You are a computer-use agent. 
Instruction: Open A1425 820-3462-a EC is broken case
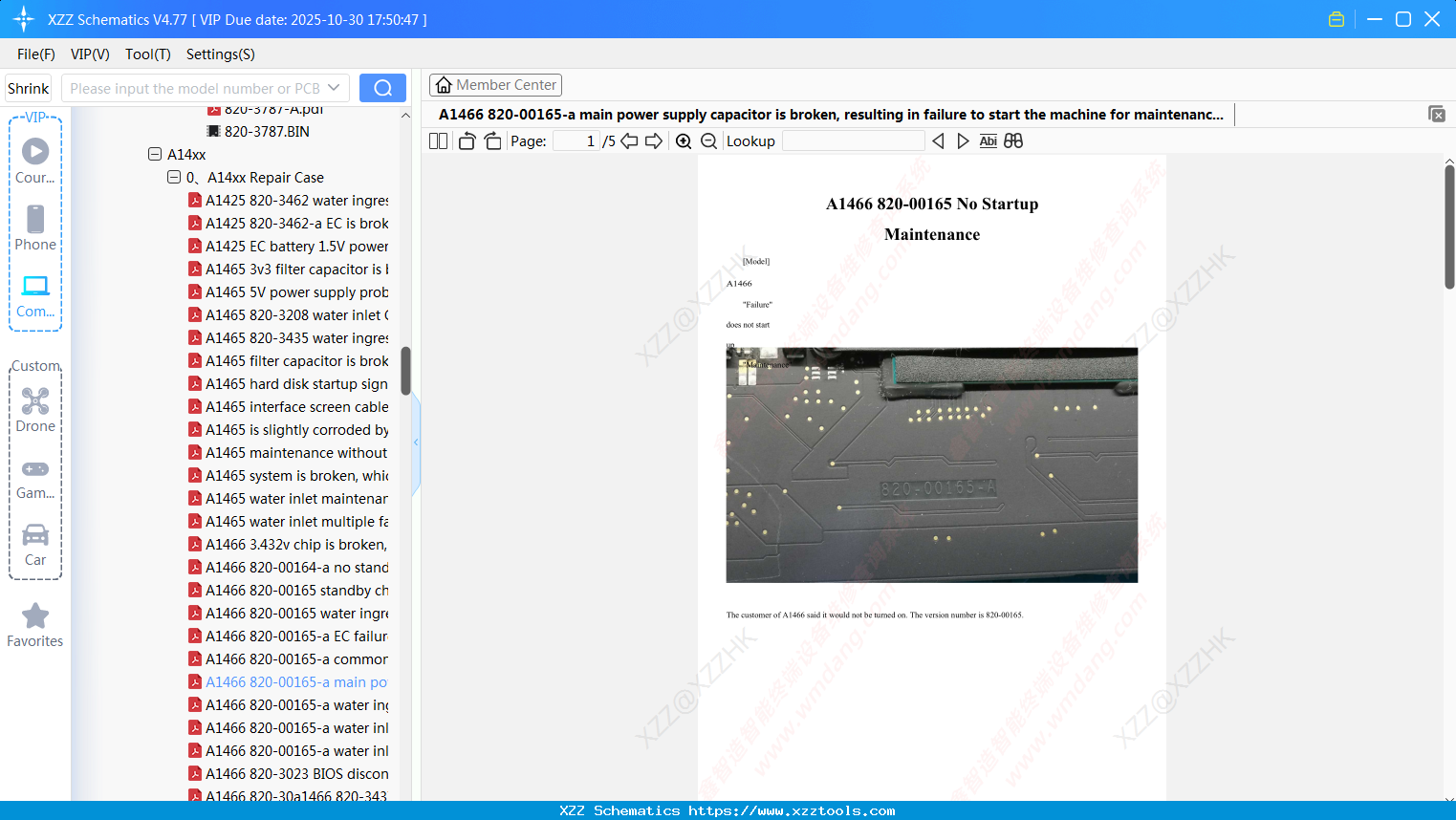(289, 223)
